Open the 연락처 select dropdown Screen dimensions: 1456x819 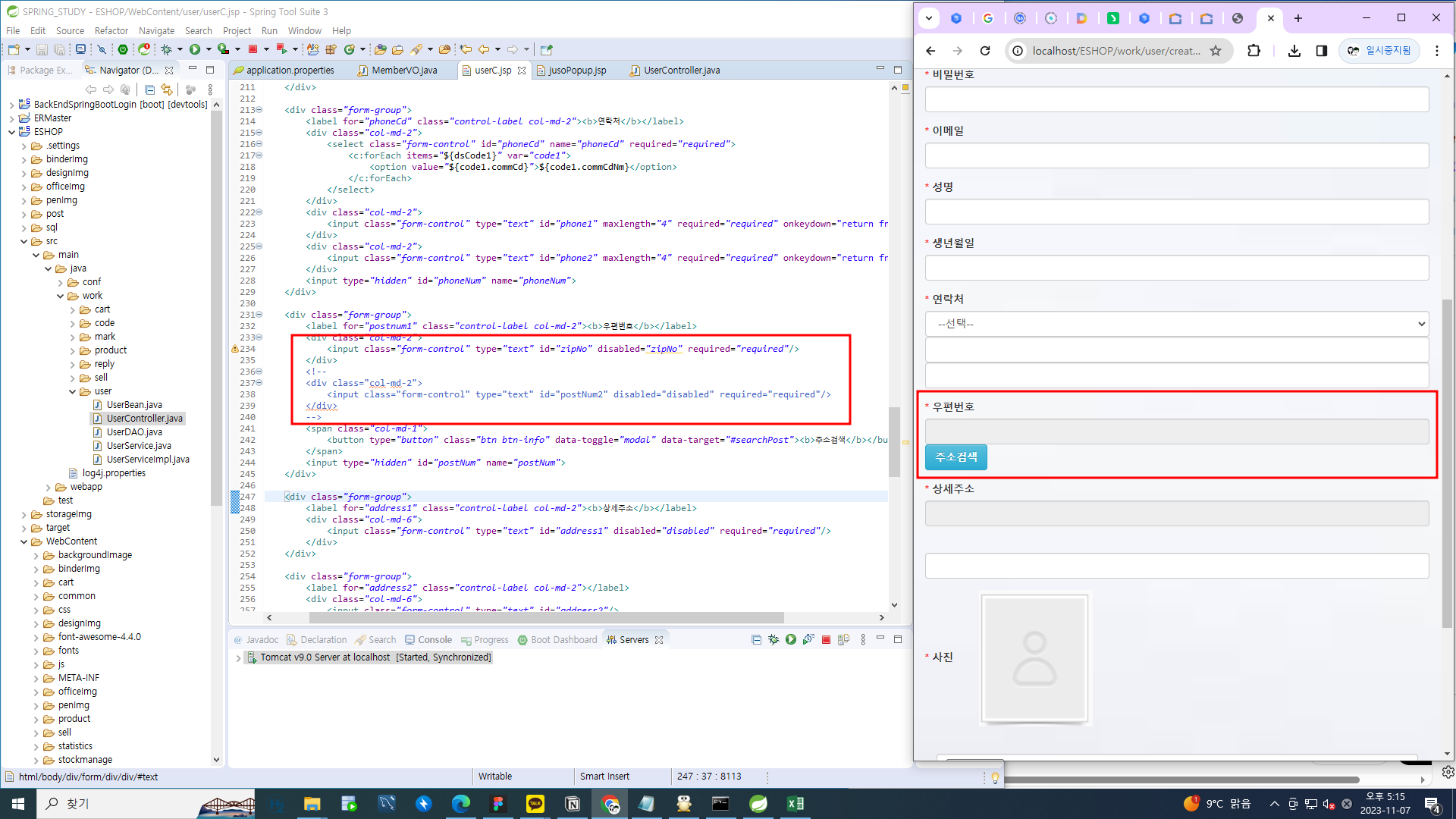[x=1176, y=324]
